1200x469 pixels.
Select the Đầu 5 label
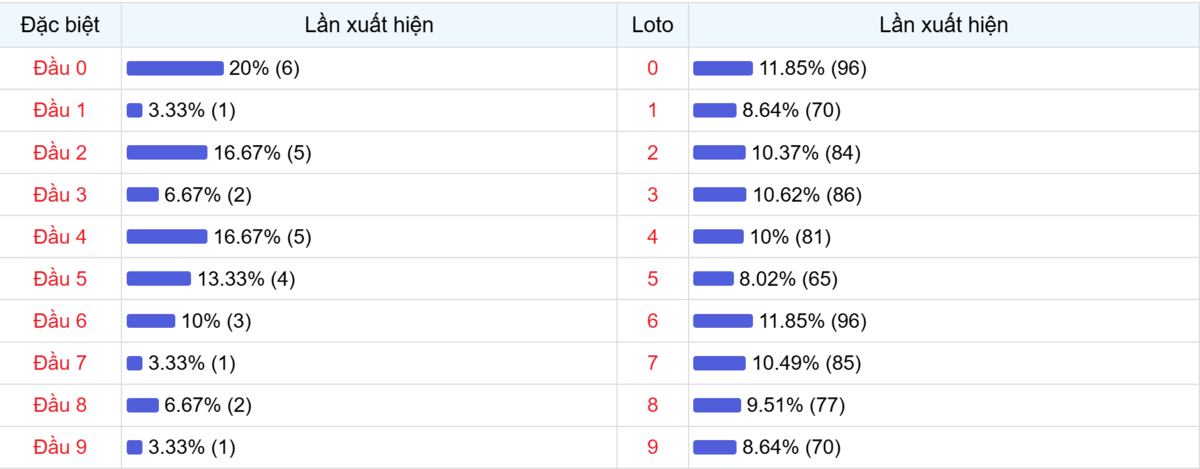click(60, 279)
